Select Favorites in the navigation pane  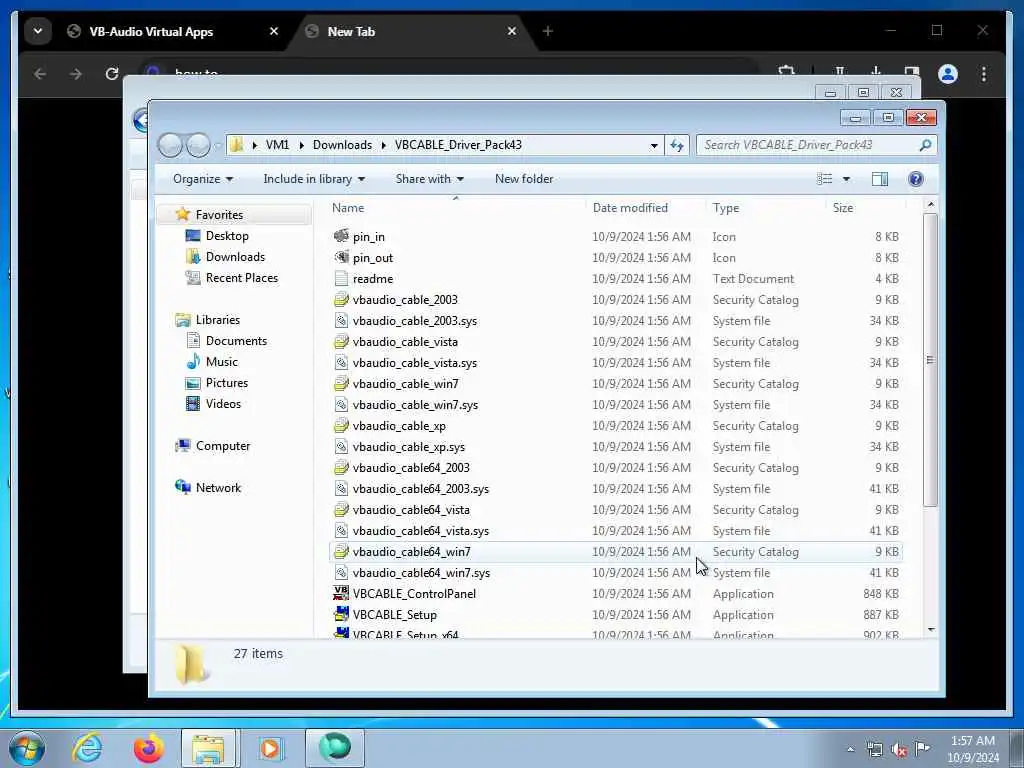pos(210,215)
